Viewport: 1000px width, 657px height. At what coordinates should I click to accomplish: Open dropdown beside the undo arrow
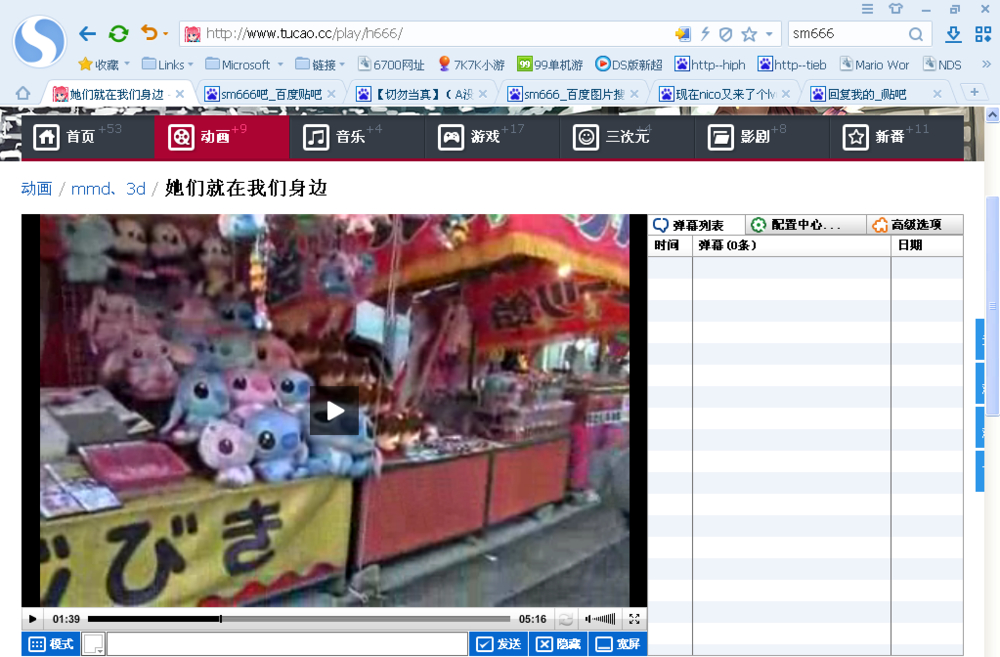166,34
